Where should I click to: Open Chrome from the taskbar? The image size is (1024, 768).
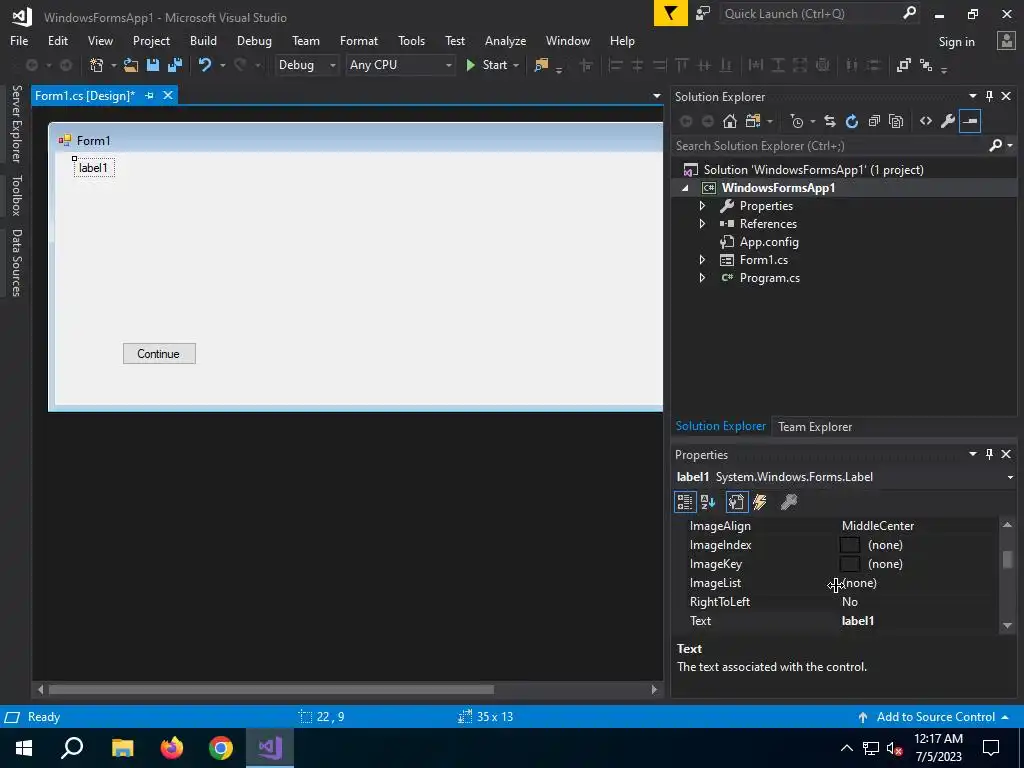pyautogui.click(x=221, y=747)
